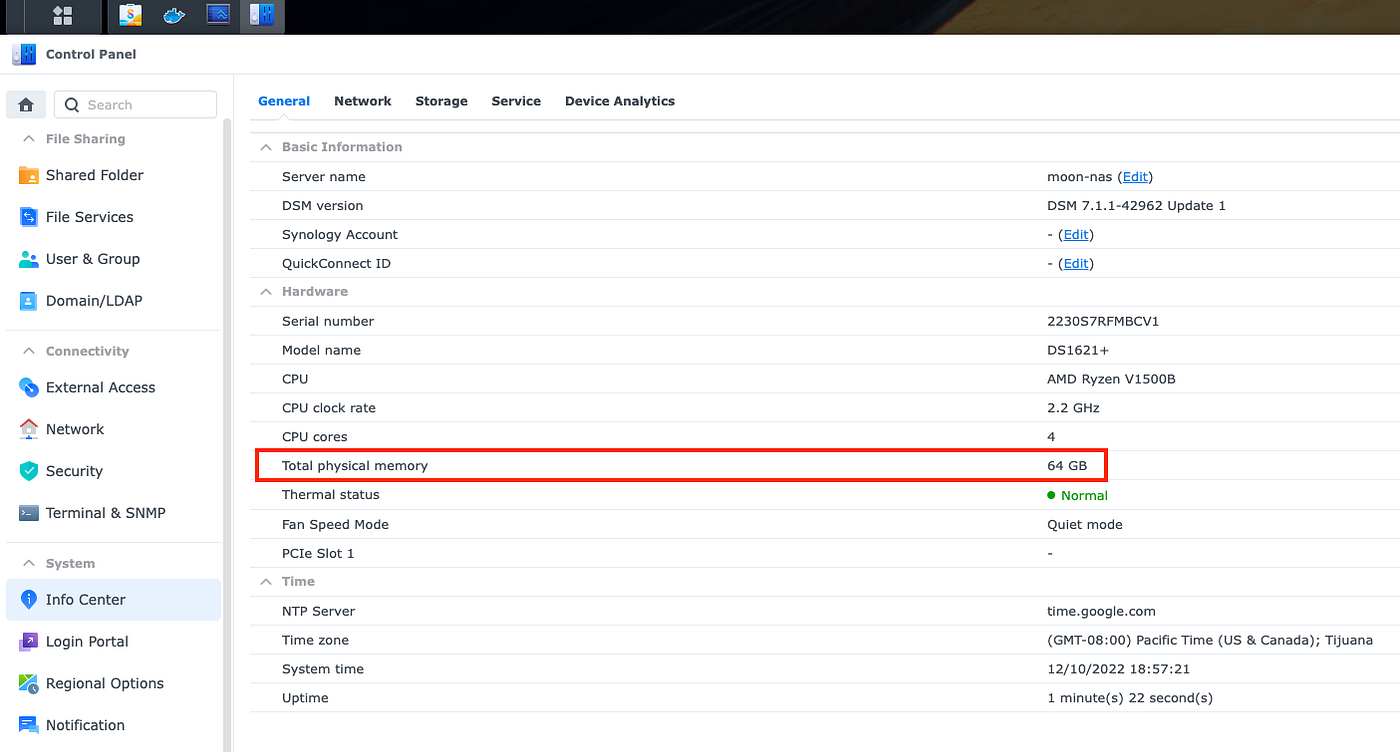Select the Quiet mode fan speed value
This screenshot has width=1400, height=752.
click(1085, 525)
